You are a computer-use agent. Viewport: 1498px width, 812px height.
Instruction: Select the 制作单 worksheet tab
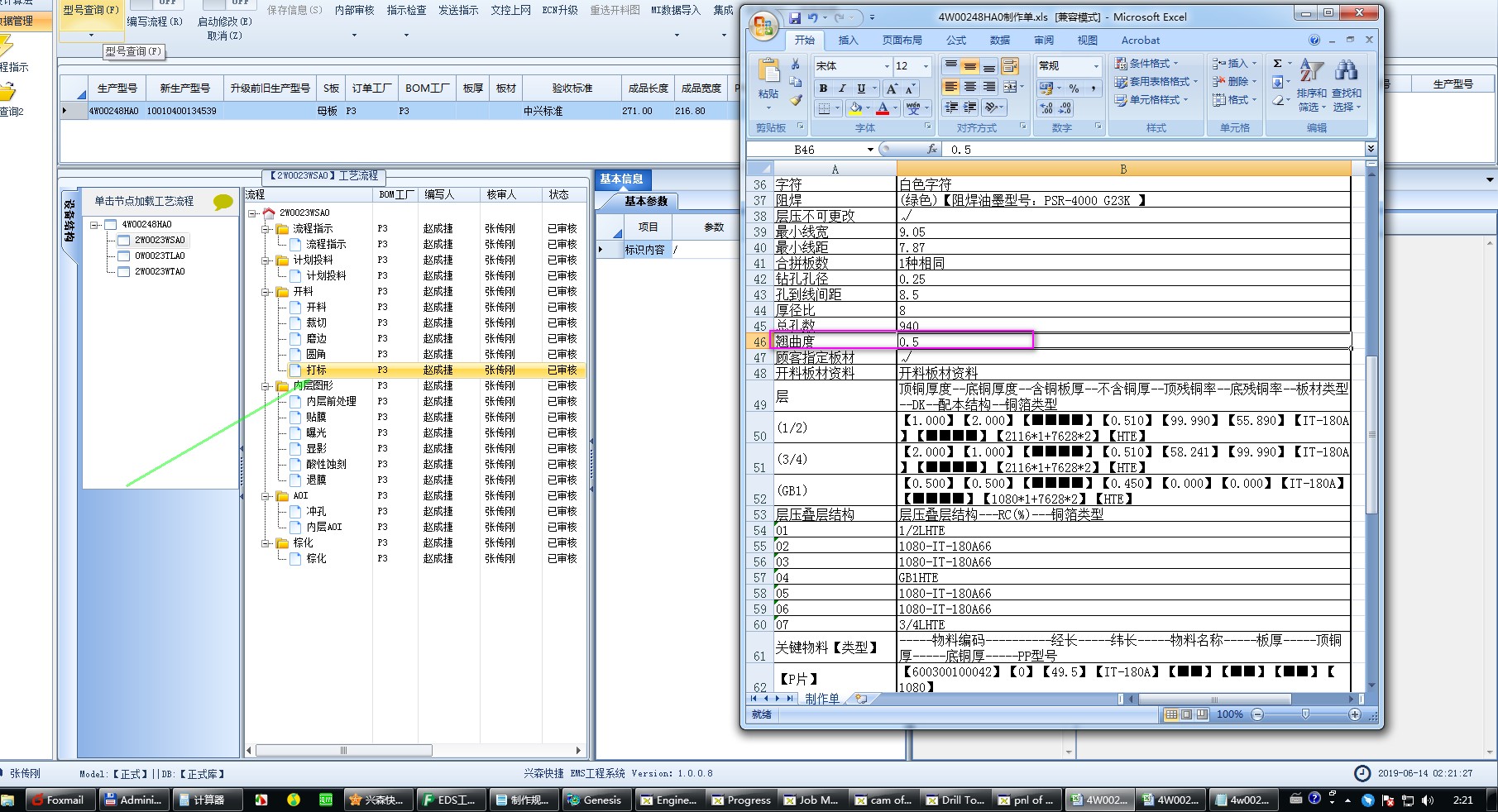tap(822, 699)
